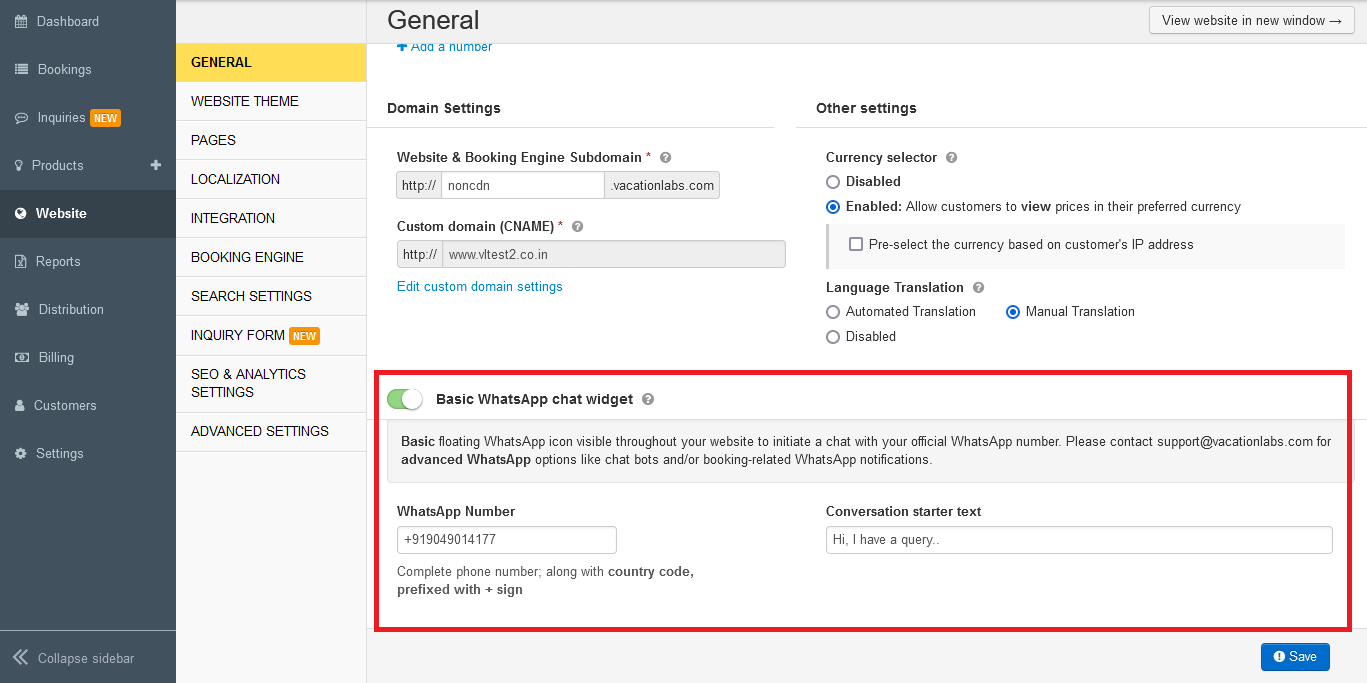Select Disabled under Currency selector
The height and width of the screenshot is (683, 1367).
pyautogui.click(x=833, y=182)
